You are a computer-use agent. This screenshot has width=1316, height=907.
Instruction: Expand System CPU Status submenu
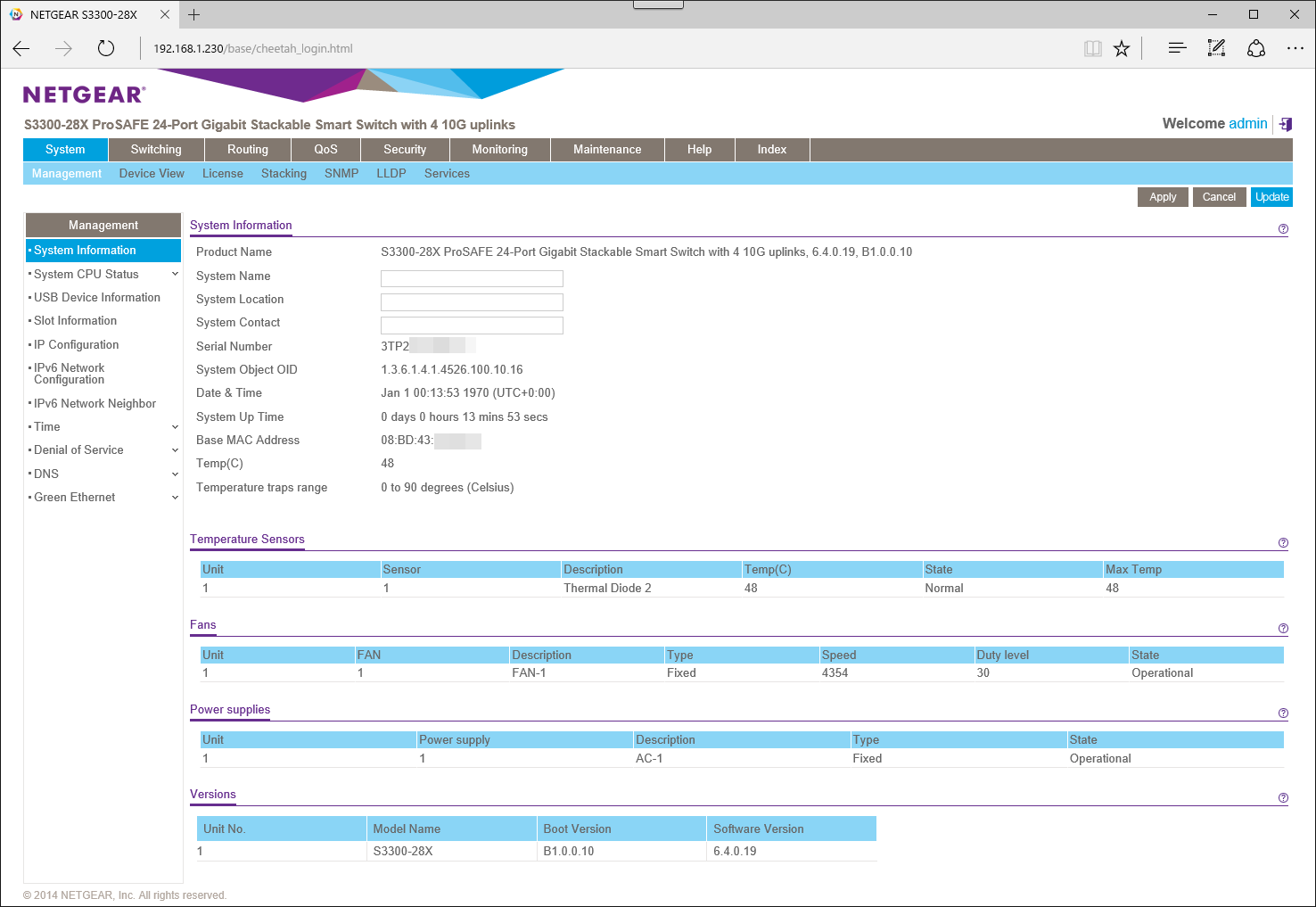pyautogui.click(x=175, y=275)
